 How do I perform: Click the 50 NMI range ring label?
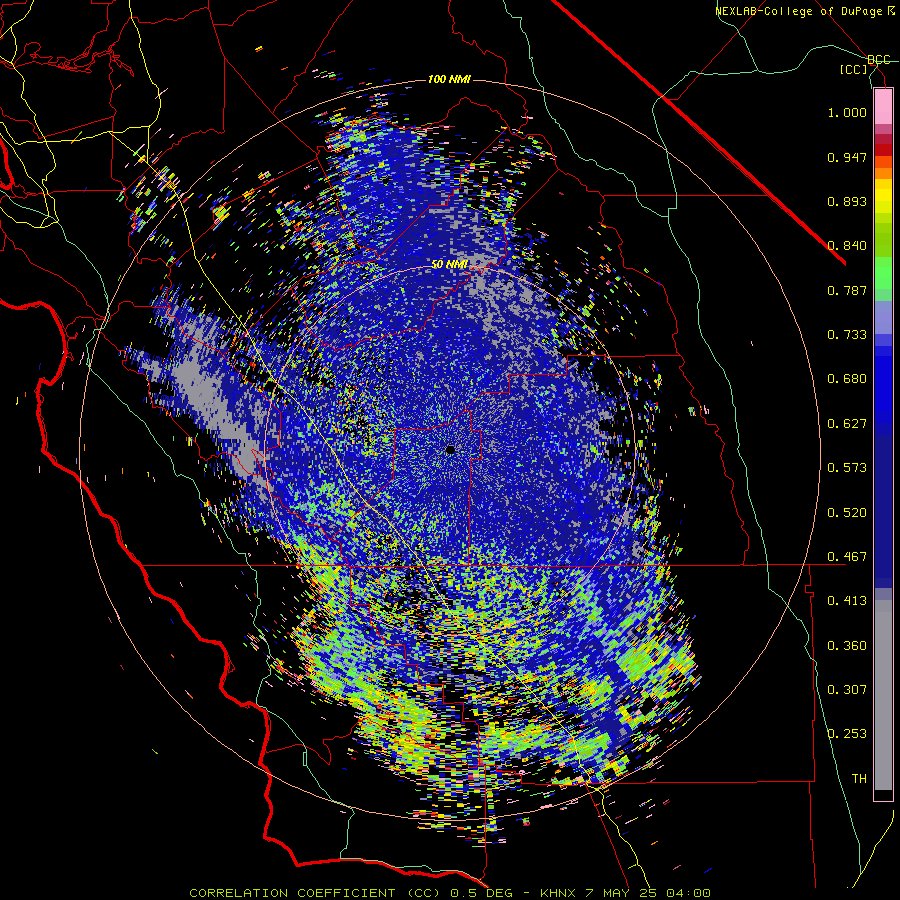450,265
